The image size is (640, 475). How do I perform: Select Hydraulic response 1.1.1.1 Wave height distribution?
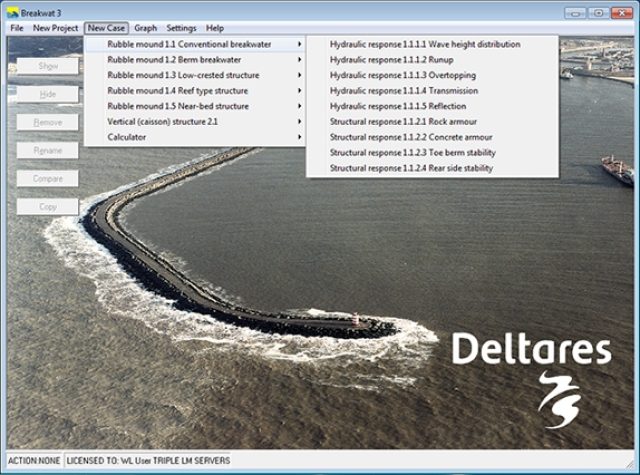coord(425,45)
